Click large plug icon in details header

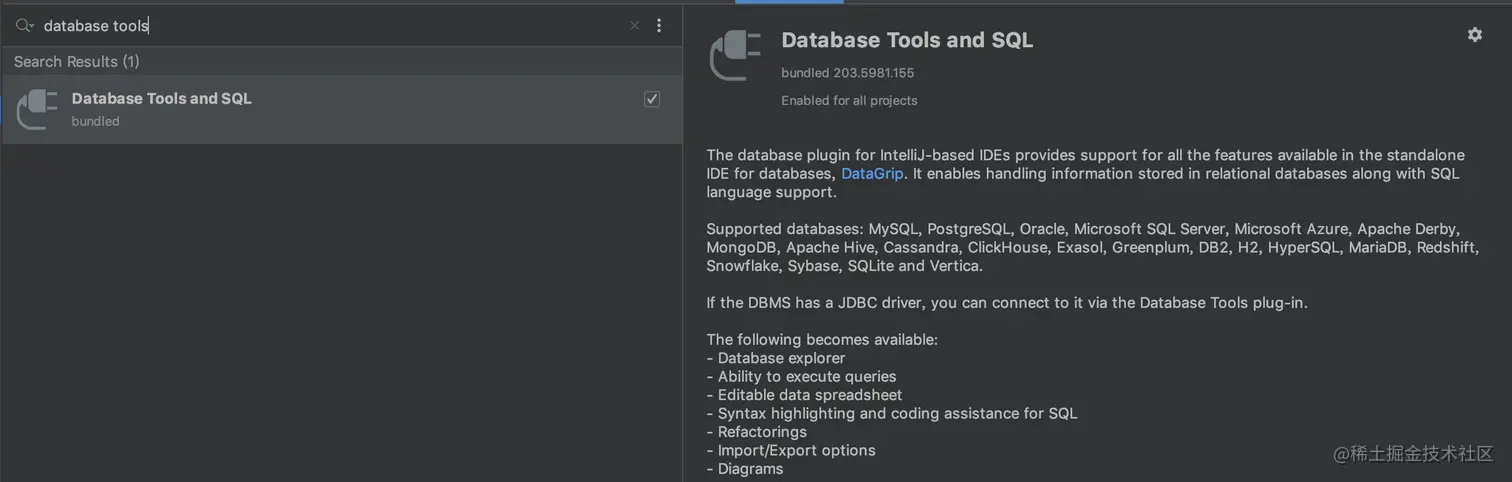736,55
